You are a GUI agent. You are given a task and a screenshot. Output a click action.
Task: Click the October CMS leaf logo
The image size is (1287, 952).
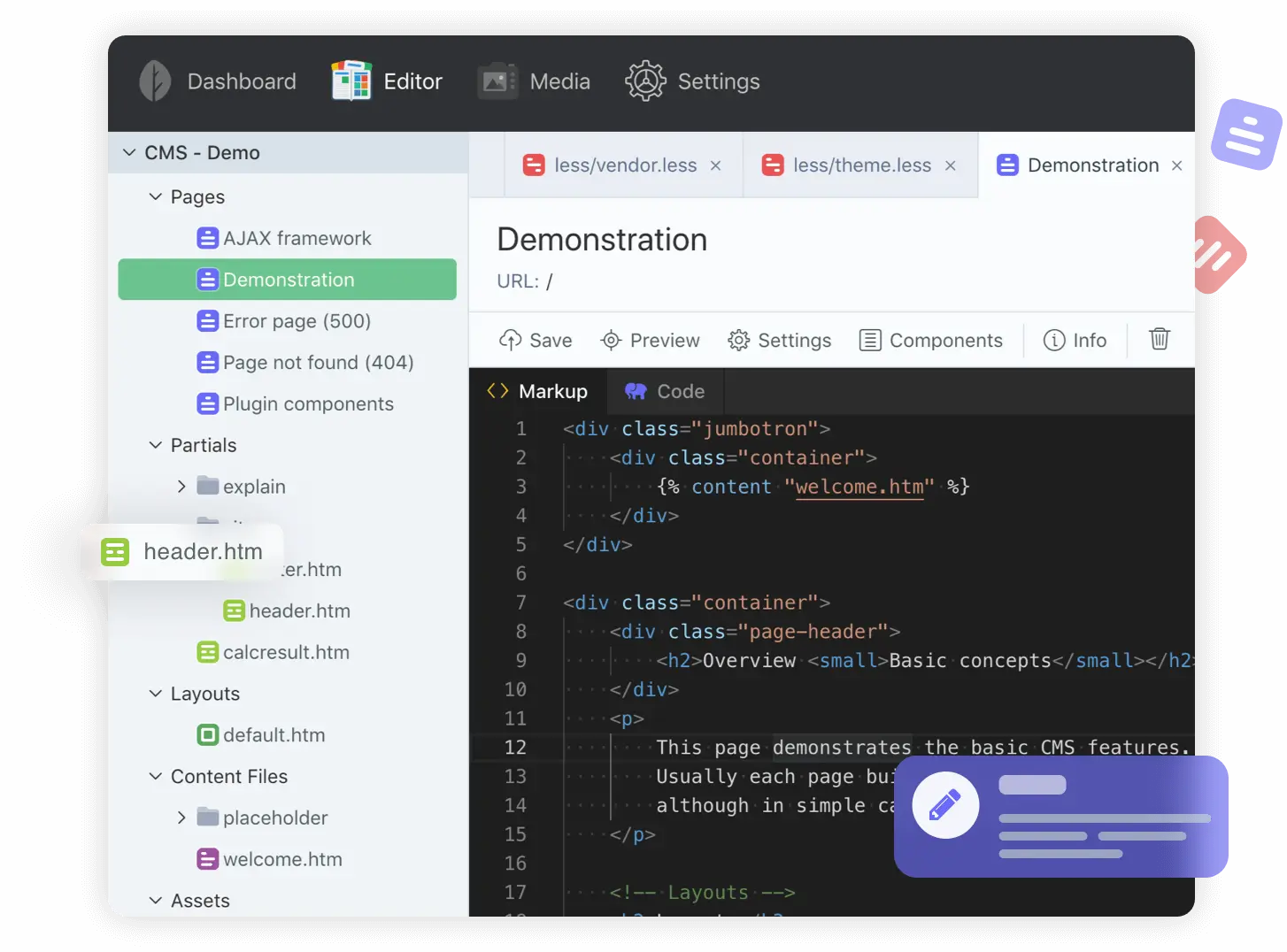[x=155, y=81]
